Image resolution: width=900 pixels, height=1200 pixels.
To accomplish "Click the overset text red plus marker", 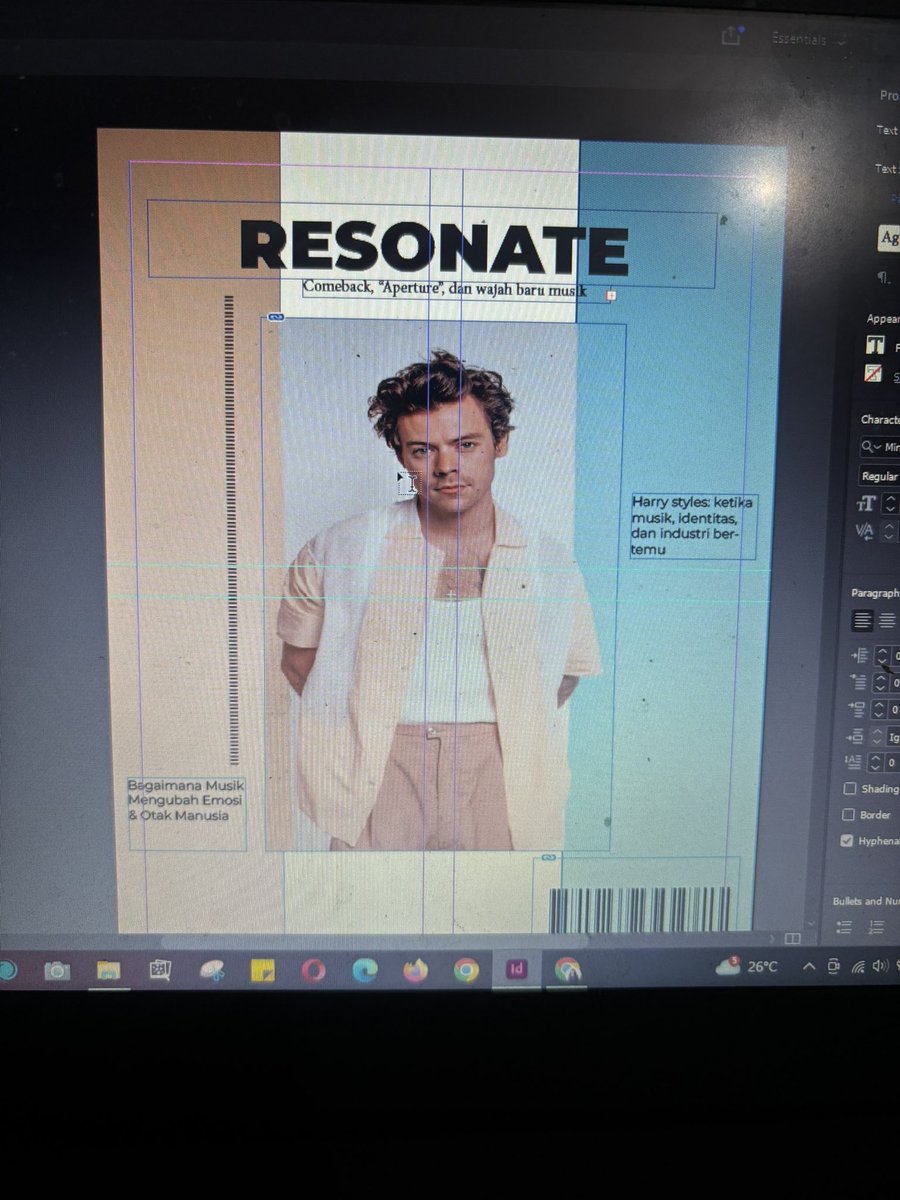I will coord(611,295).
